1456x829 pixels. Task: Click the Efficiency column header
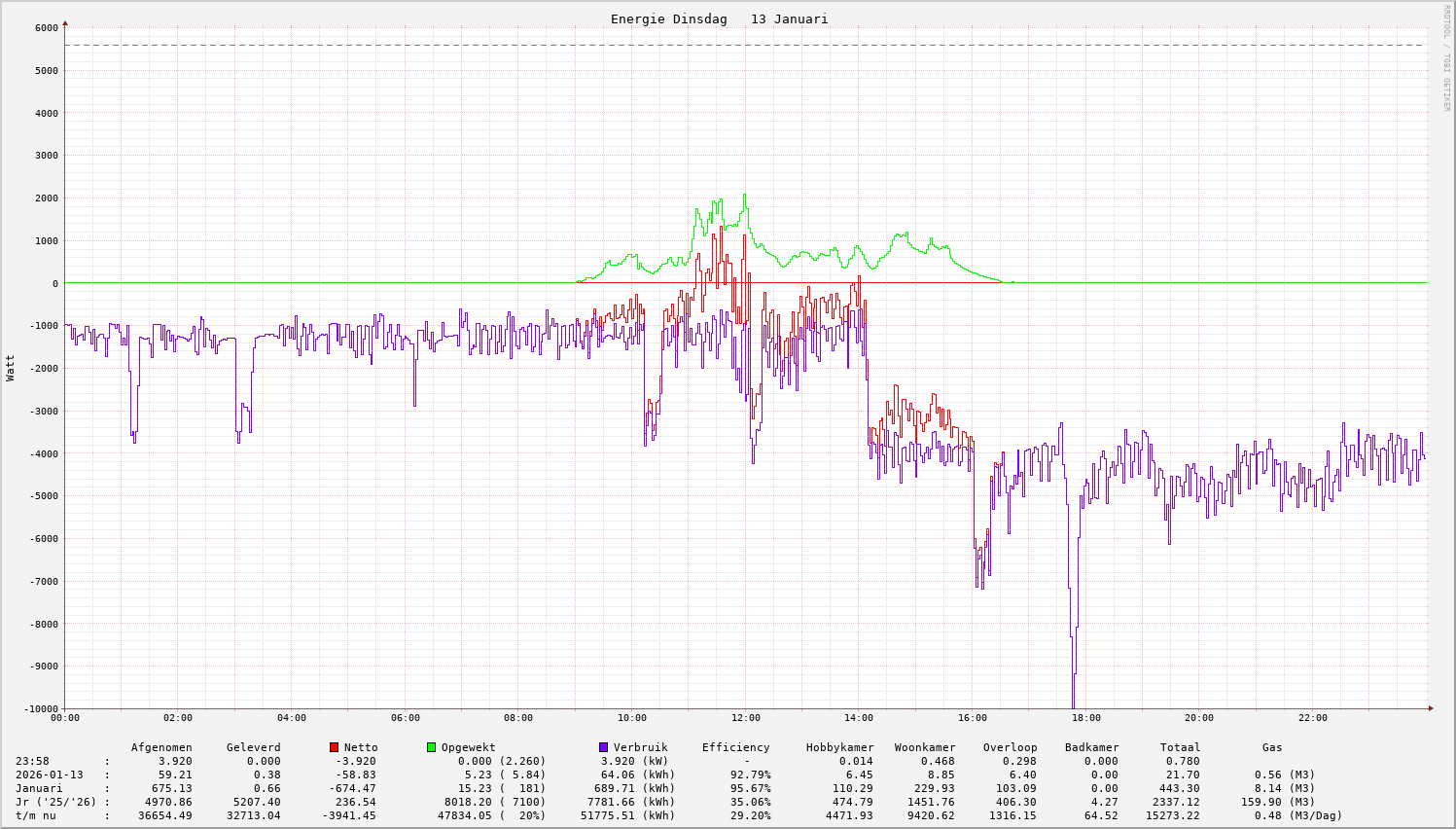(x=735, y=747)
